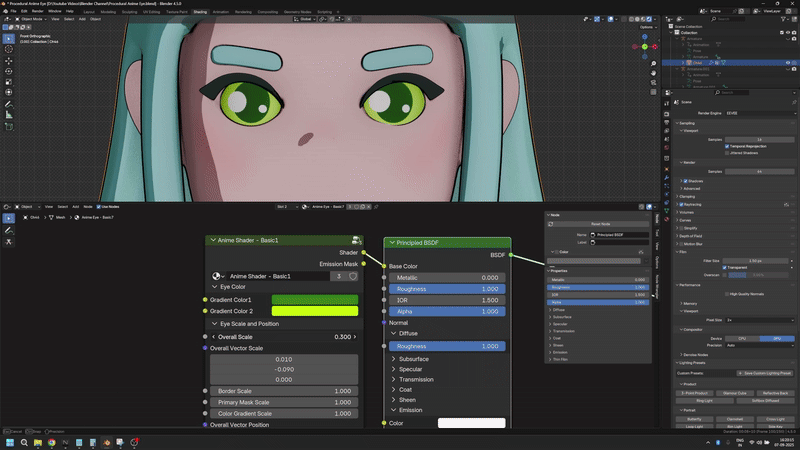The height and width of the screenshot is (450, 800).
Task: Open File Explorer from the taskbar
Action: 38,442
